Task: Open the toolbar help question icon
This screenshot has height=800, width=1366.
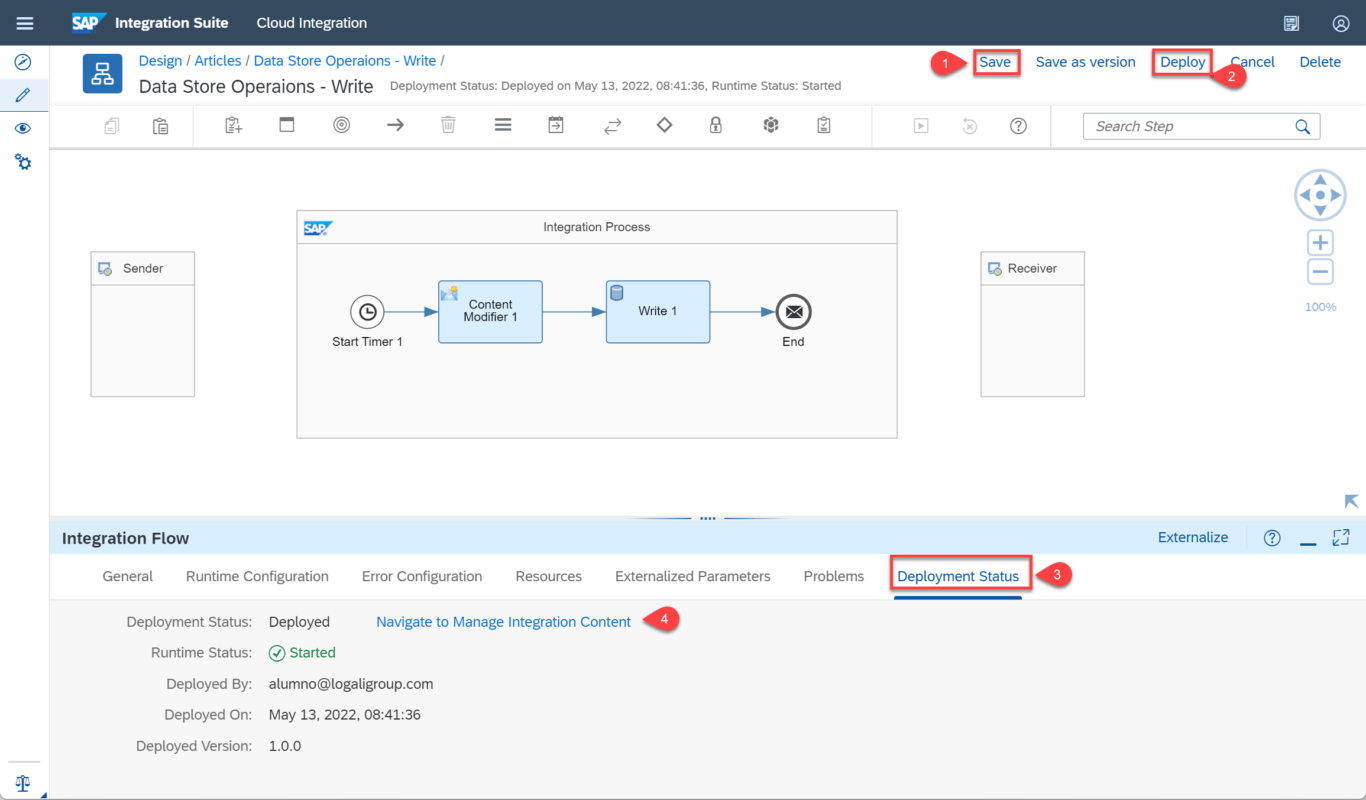Action: [x=1018, y=126]
